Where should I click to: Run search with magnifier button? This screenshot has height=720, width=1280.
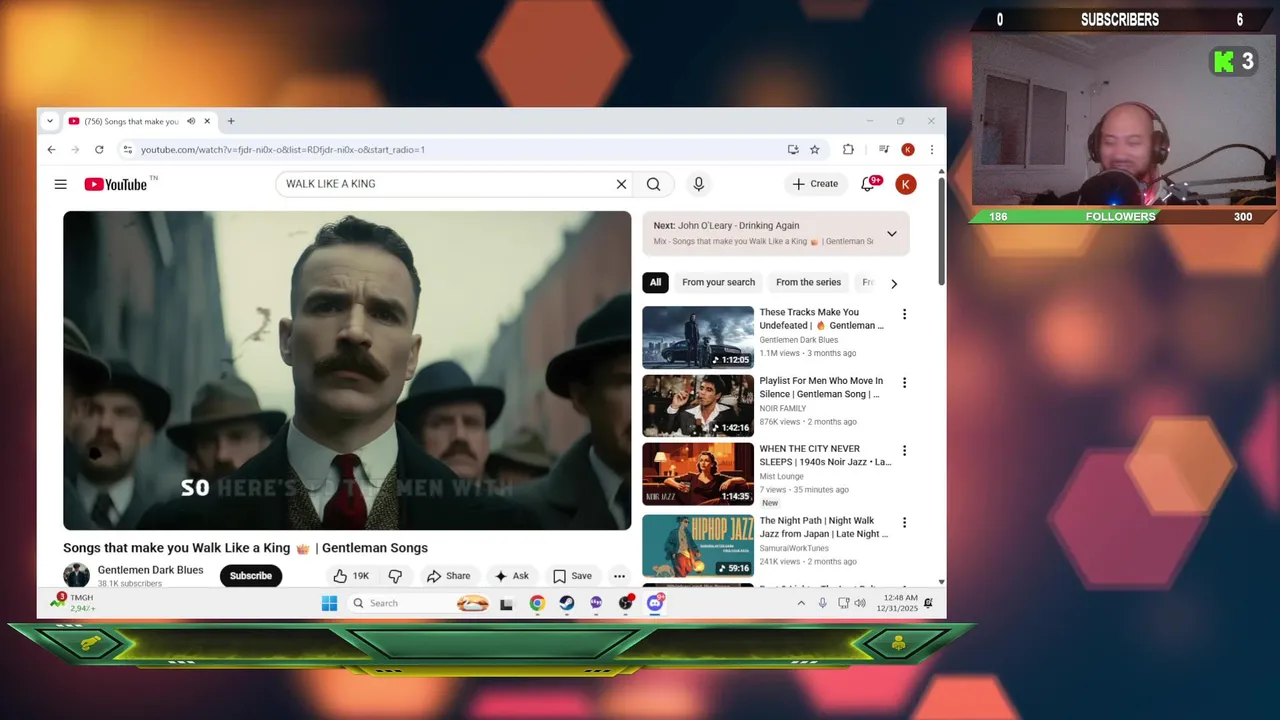[653, 184]
